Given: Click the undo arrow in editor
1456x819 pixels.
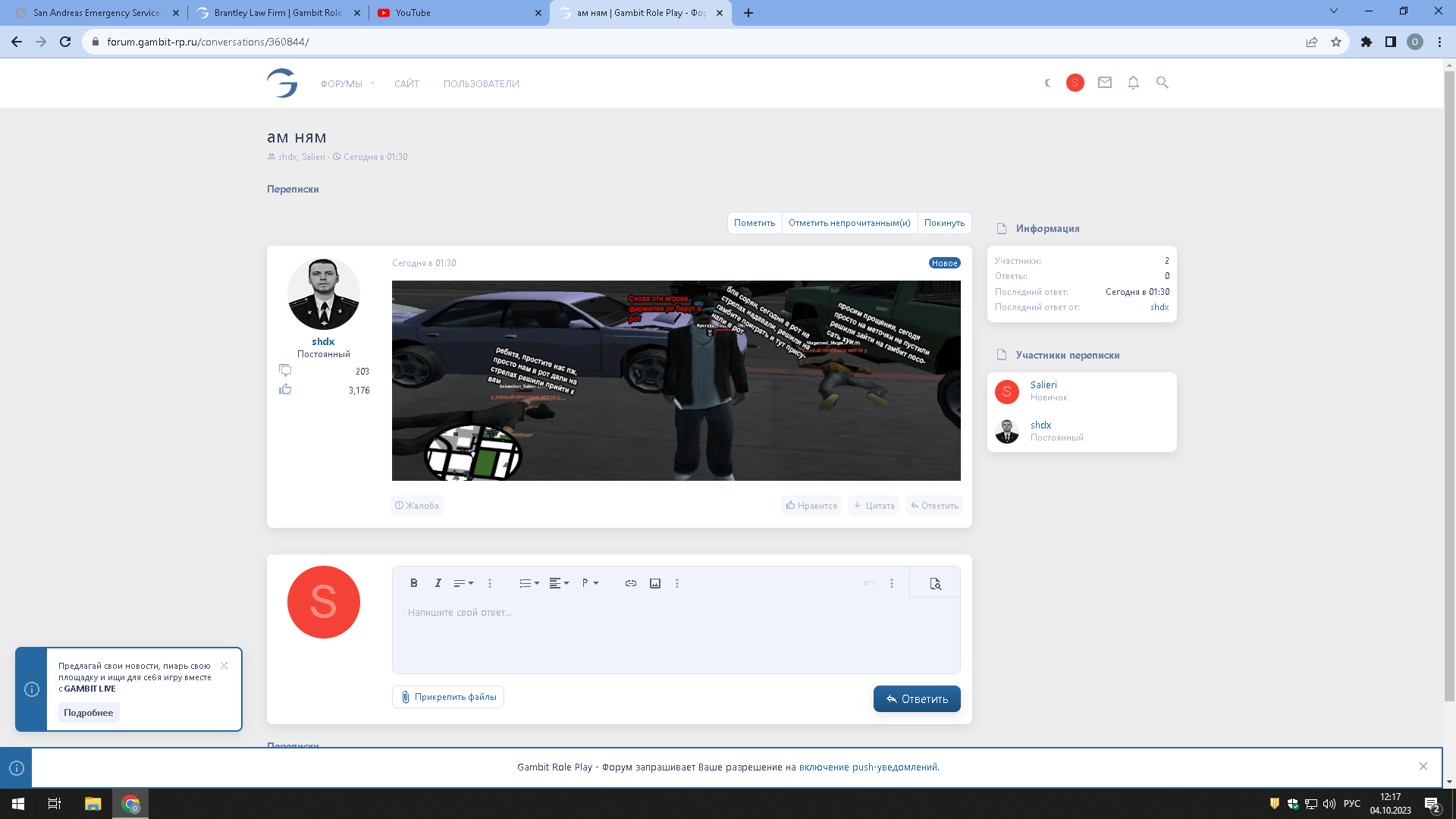Looking at the screenshot, I should coord(869,583).
